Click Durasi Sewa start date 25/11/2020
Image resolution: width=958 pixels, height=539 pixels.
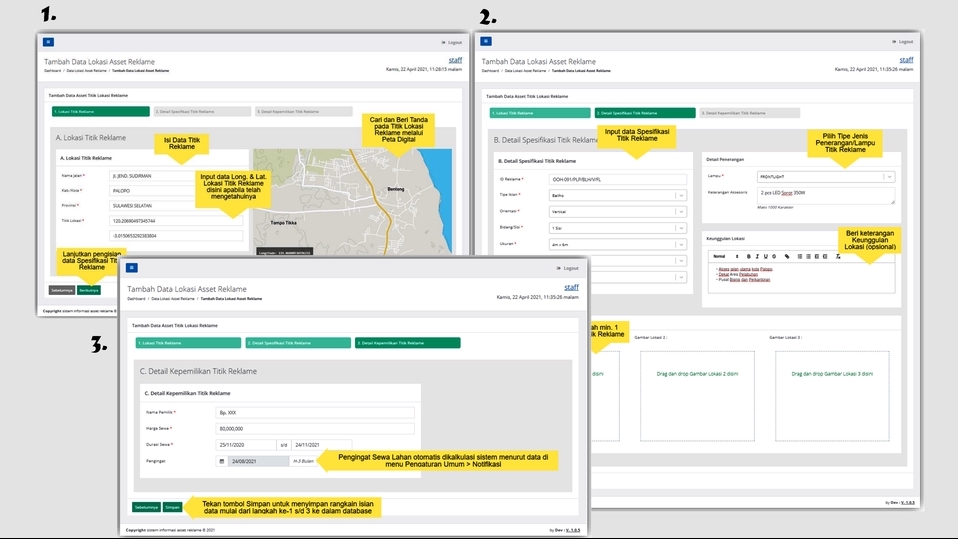point(246,445)
